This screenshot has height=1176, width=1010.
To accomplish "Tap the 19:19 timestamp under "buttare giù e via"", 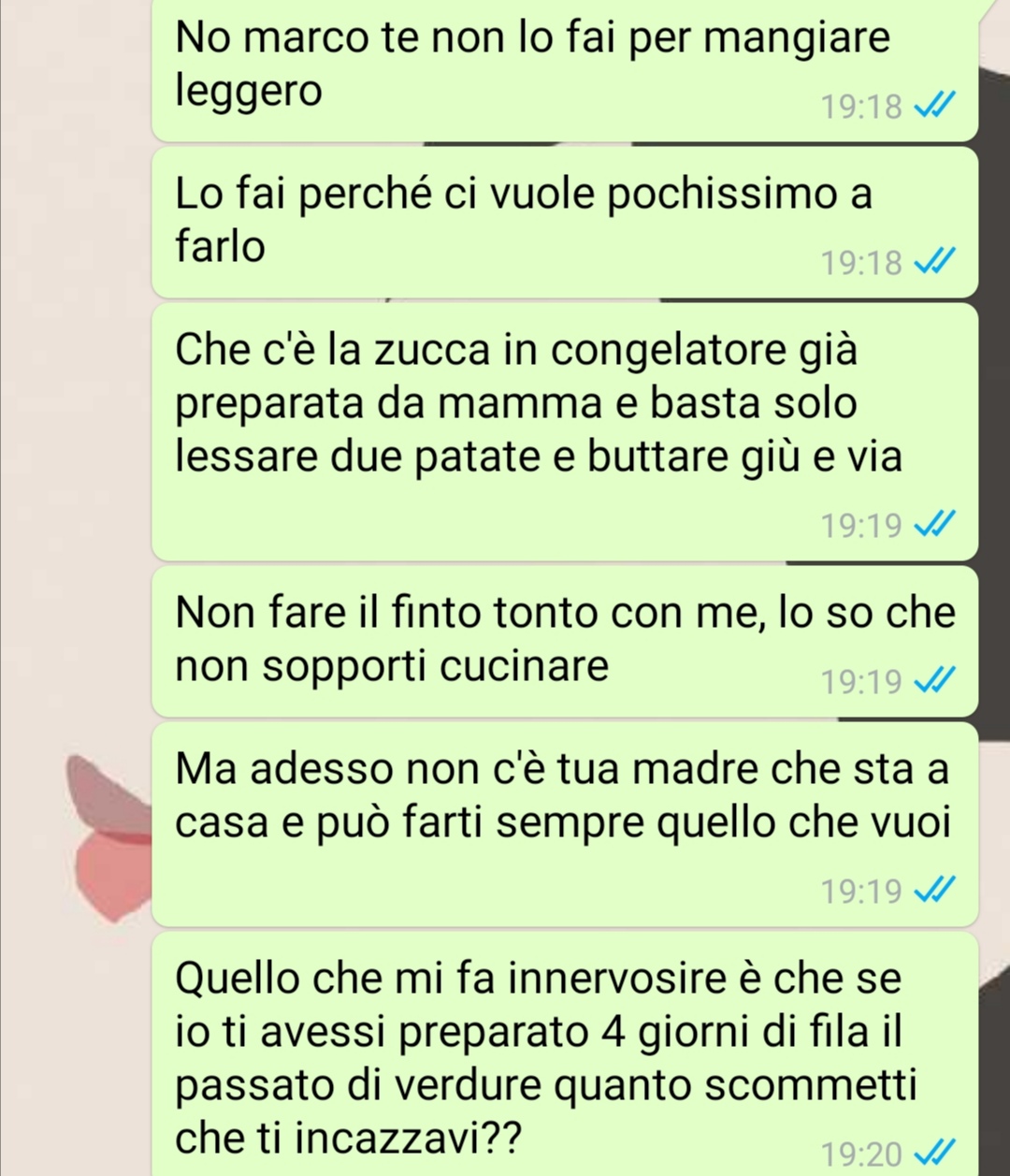I will tap(861, 526).
